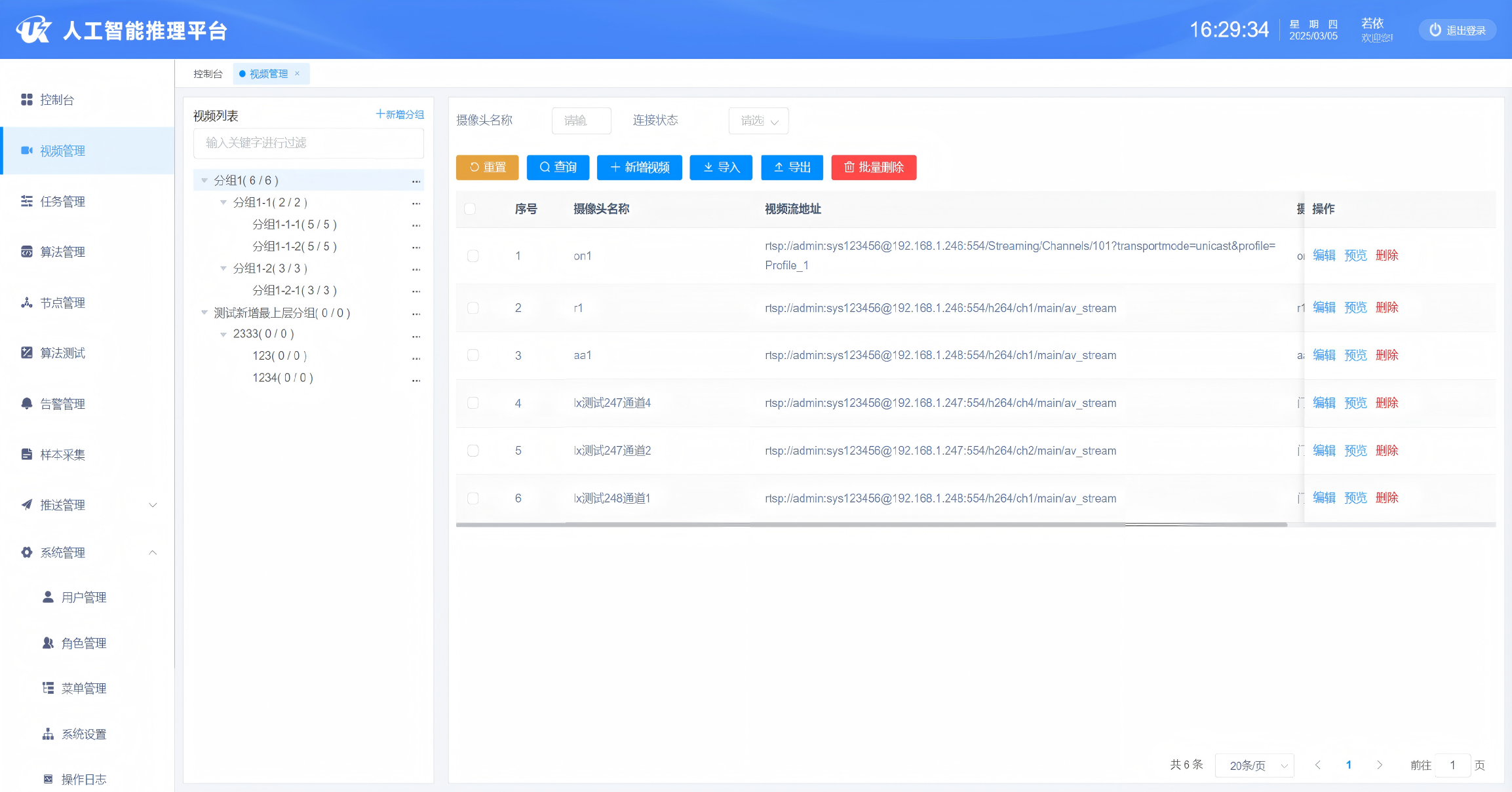Click logout power icon in header

[1435, 30]
